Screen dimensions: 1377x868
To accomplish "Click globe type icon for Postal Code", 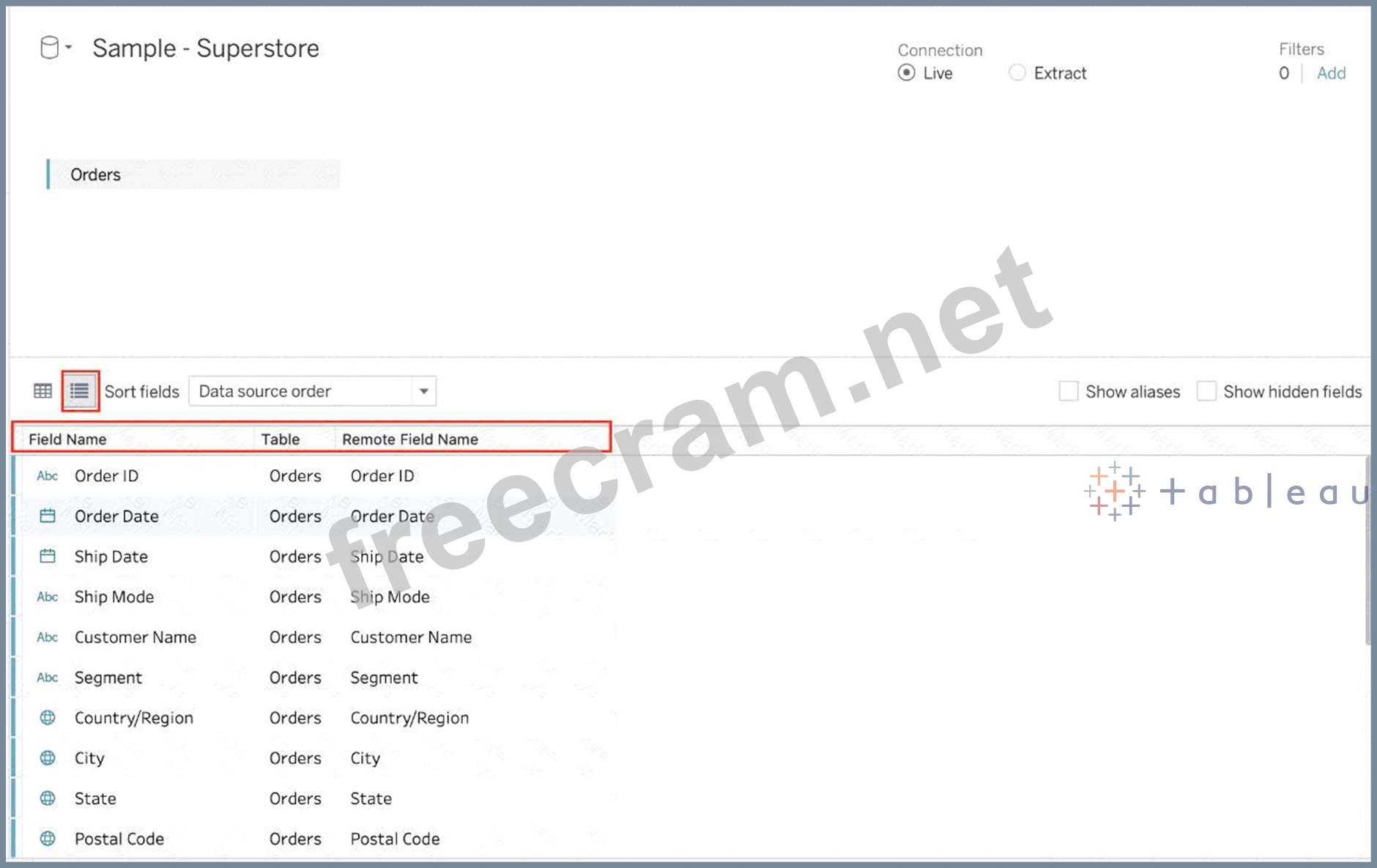I will (x=48, y=839).
